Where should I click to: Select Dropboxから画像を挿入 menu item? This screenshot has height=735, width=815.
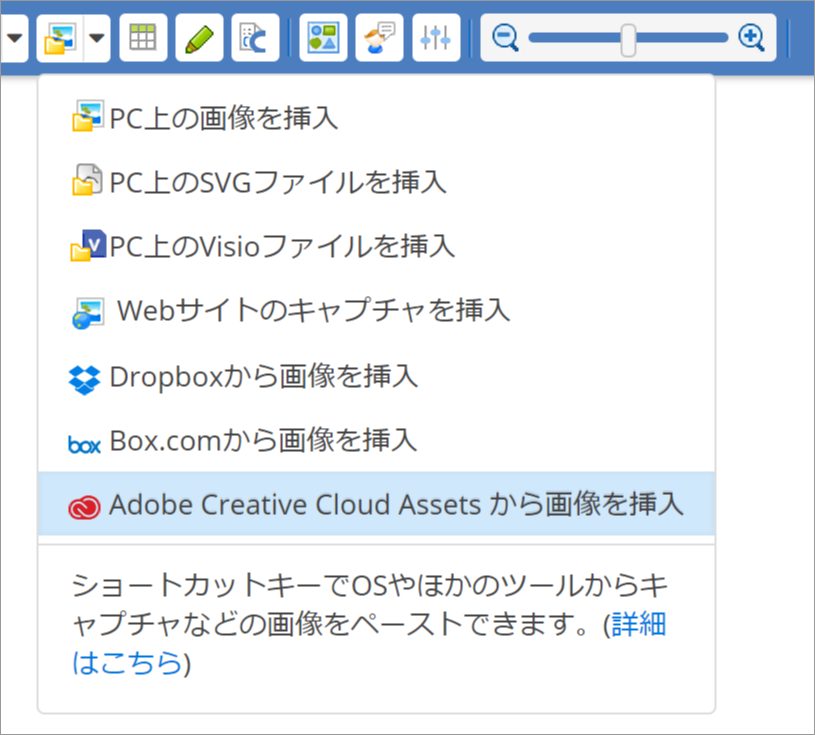tap(263, 377)
